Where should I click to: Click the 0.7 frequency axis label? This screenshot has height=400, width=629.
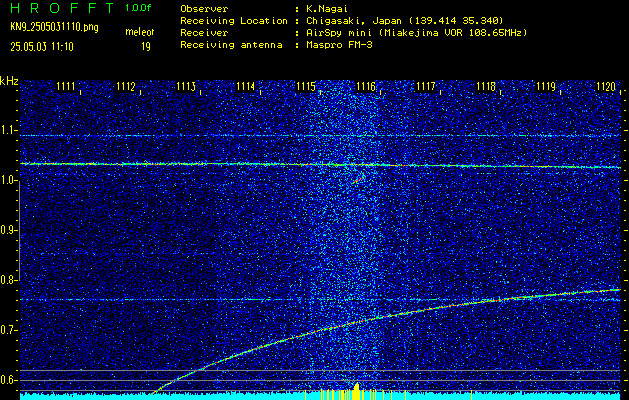[x=8, y=330]
